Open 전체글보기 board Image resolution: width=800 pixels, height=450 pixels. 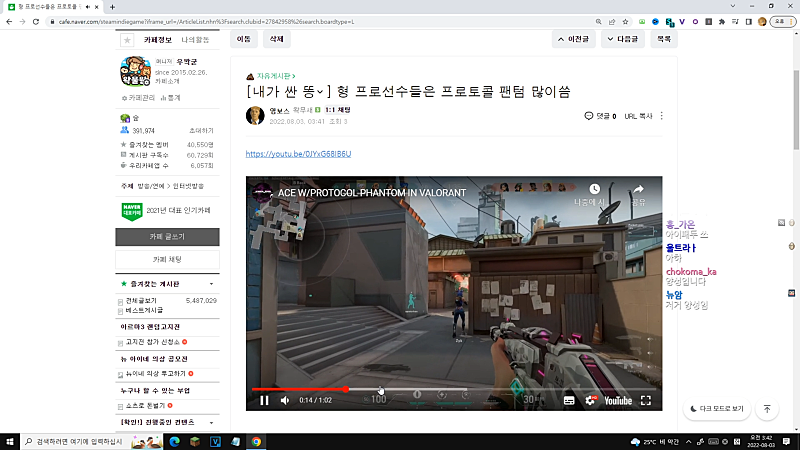(141, 301)
